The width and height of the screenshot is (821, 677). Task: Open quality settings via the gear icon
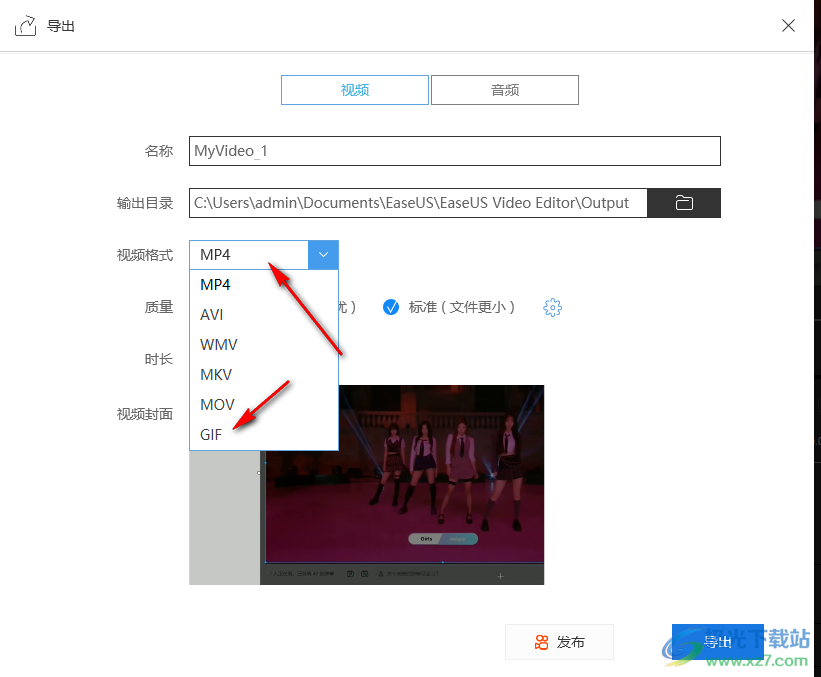tap(552, 308)
